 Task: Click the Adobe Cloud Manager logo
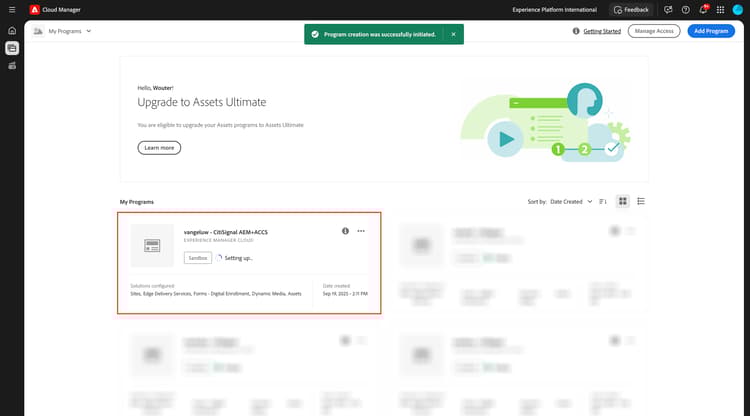[34, 10]
